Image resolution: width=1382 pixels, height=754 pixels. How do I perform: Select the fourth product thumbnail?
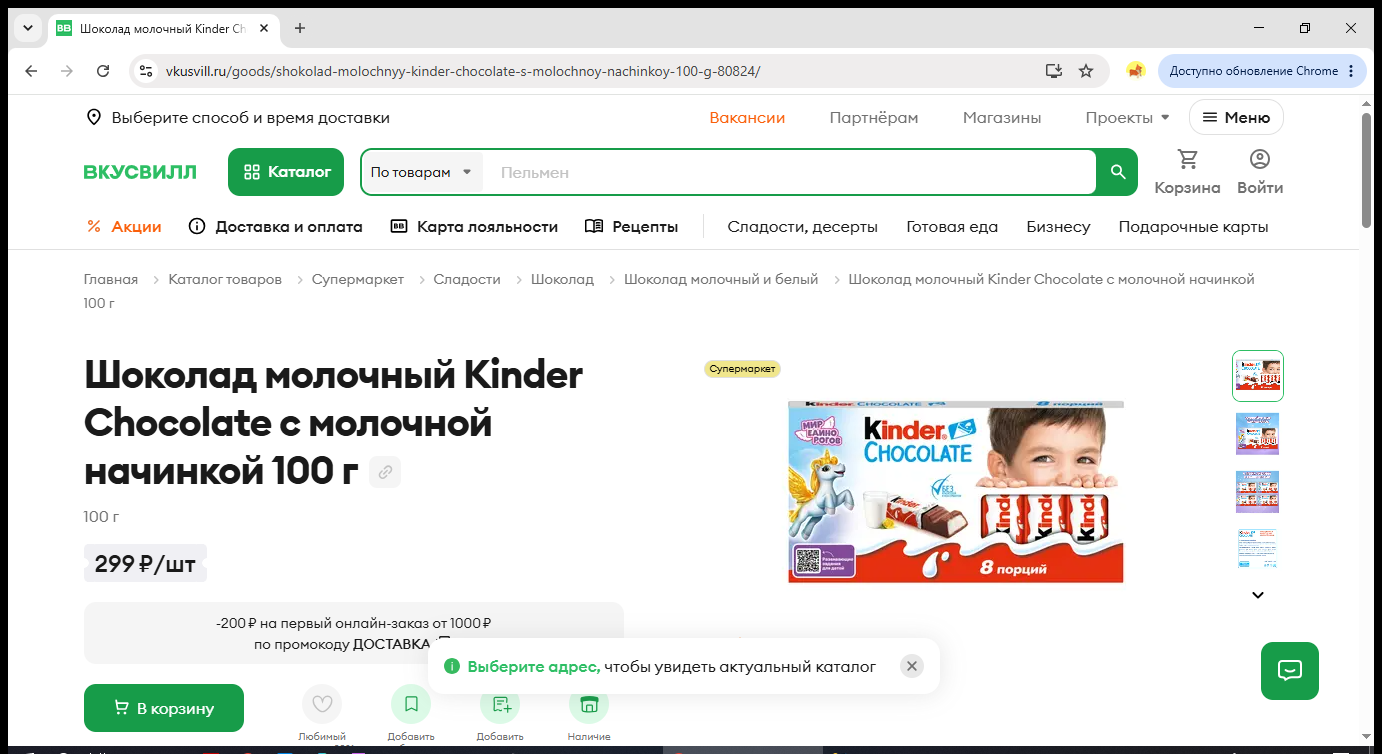click(1258, 549)
